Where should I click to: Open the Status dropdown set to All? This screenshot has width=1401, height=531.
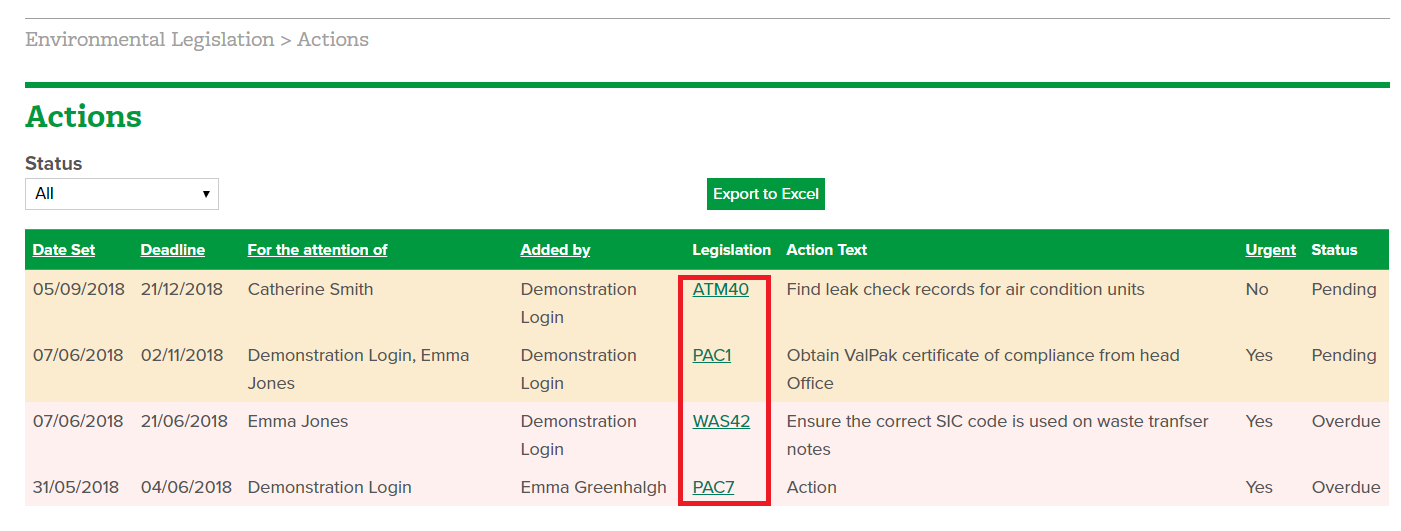click(x=121, y=194)
